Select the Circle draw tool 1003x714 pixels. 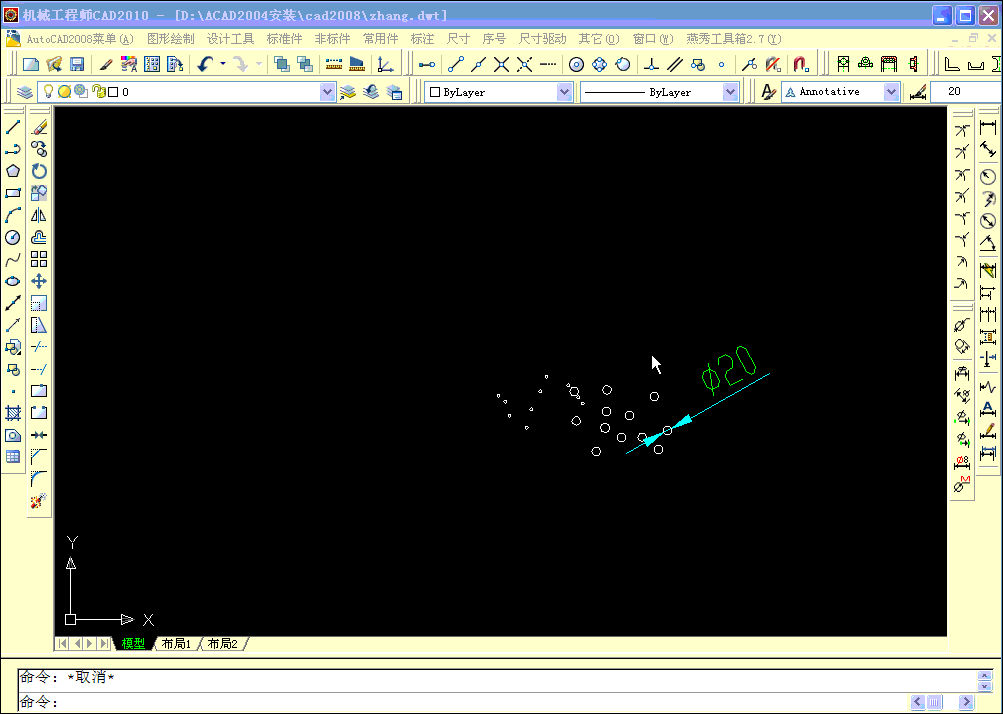13,237
